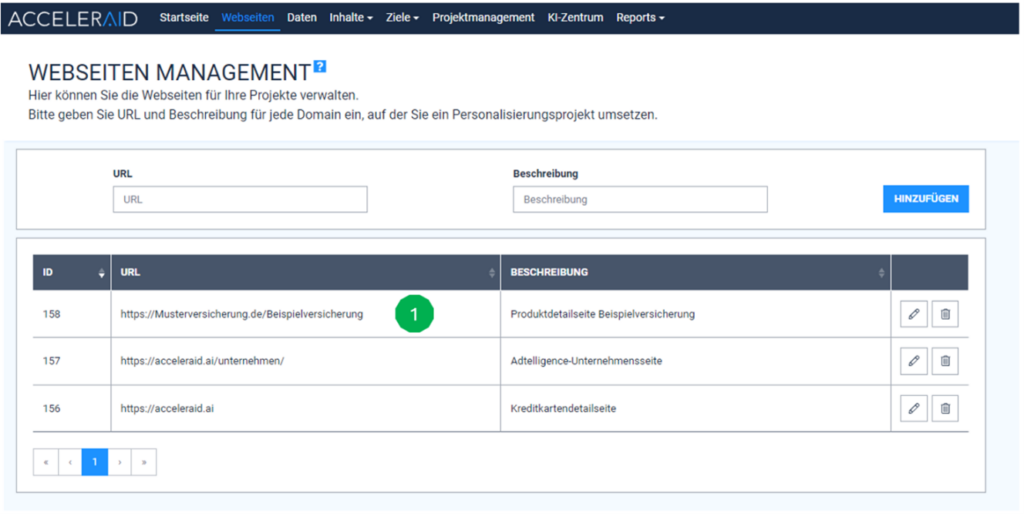
Task: Click the Acceleraid logo
Action: coord(73,18)
